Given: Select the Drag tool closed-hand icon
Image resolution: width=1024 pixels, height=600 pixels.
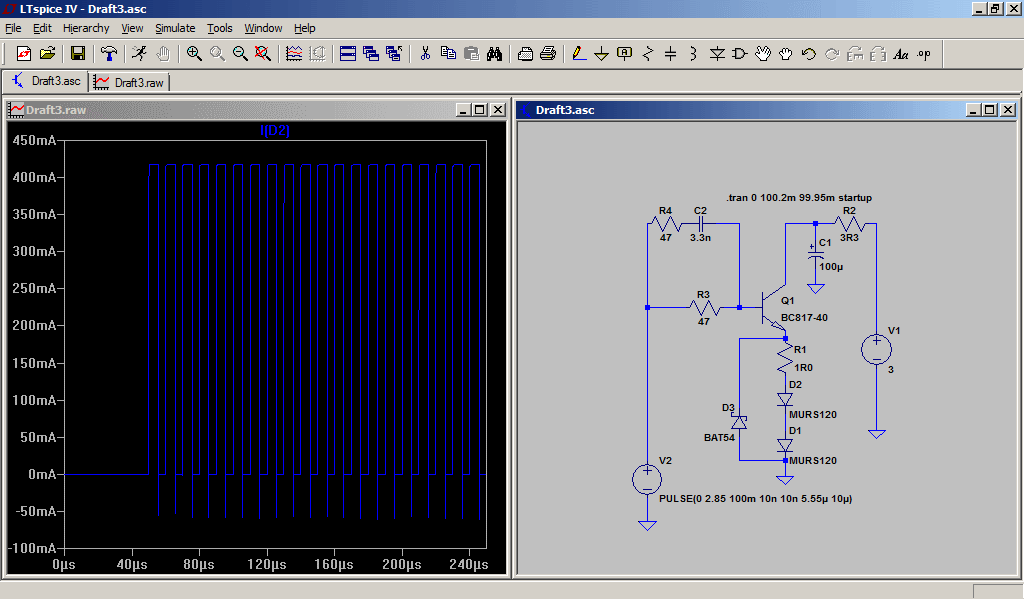Looking at the screenshot, I should point(786,54).
